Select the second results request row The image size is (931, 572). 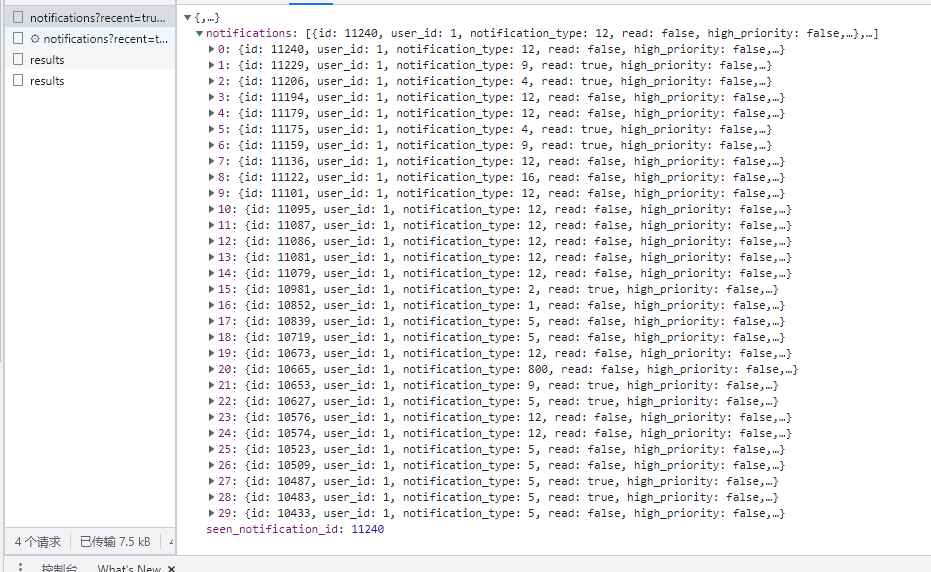(90, 80)
